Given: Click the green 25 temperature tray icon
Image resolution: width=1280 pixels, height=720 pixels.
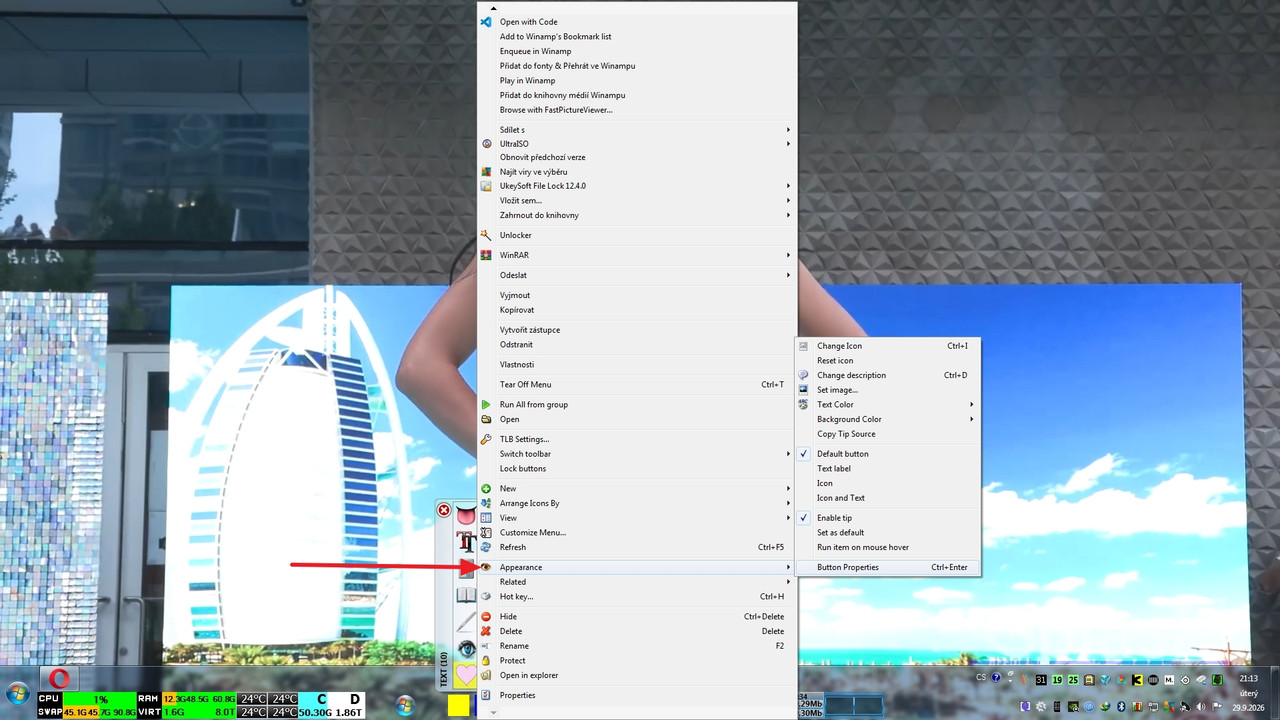Looking at the screenshot, I should pyautogui.click(x=1073, y=680).
